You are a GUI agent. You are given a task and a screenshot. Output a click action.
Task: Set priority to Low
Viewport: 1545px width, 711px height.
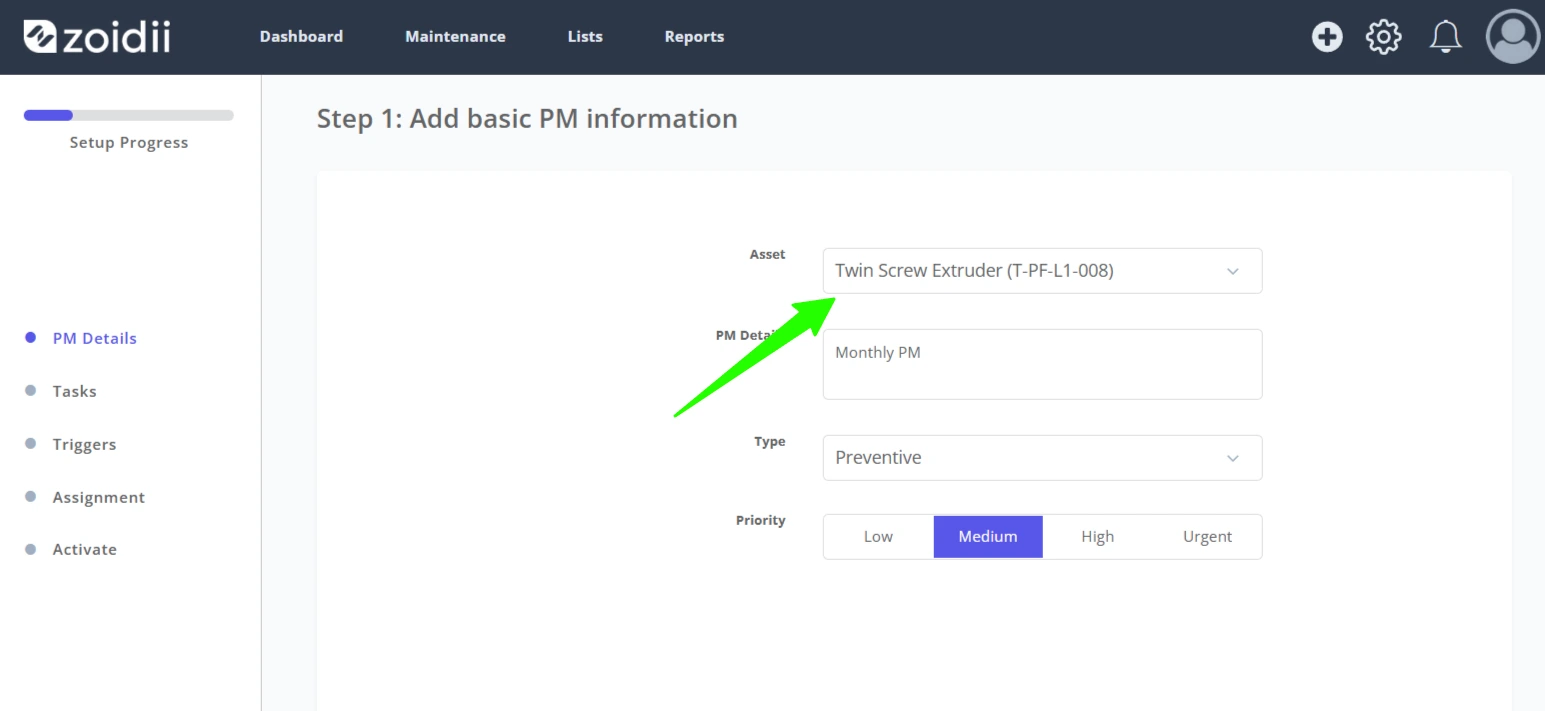click(x=878, y=537)
